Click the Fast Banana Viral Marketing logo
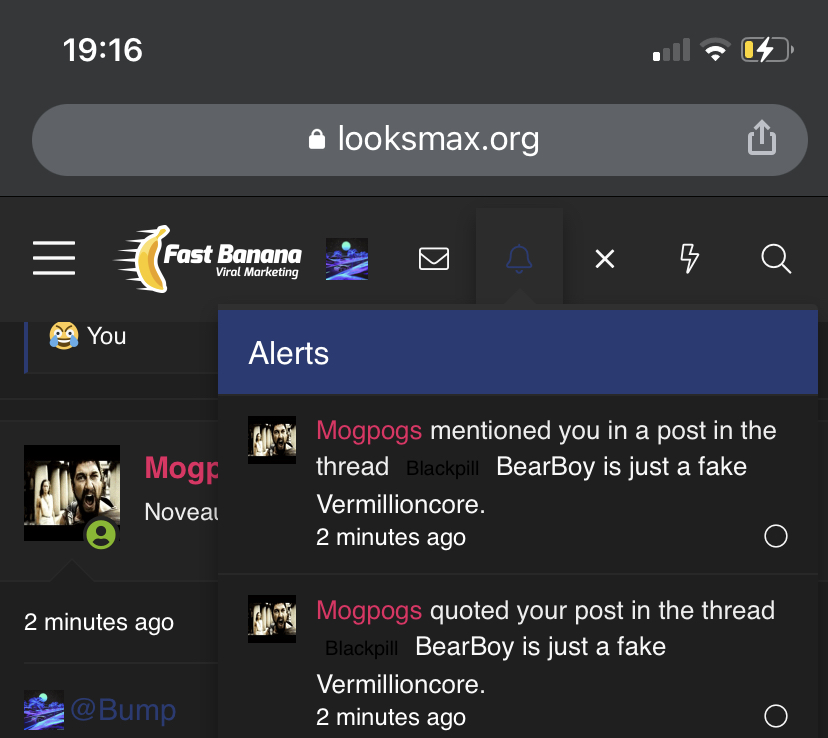This screenshot has width=828, height=738. 208,259
